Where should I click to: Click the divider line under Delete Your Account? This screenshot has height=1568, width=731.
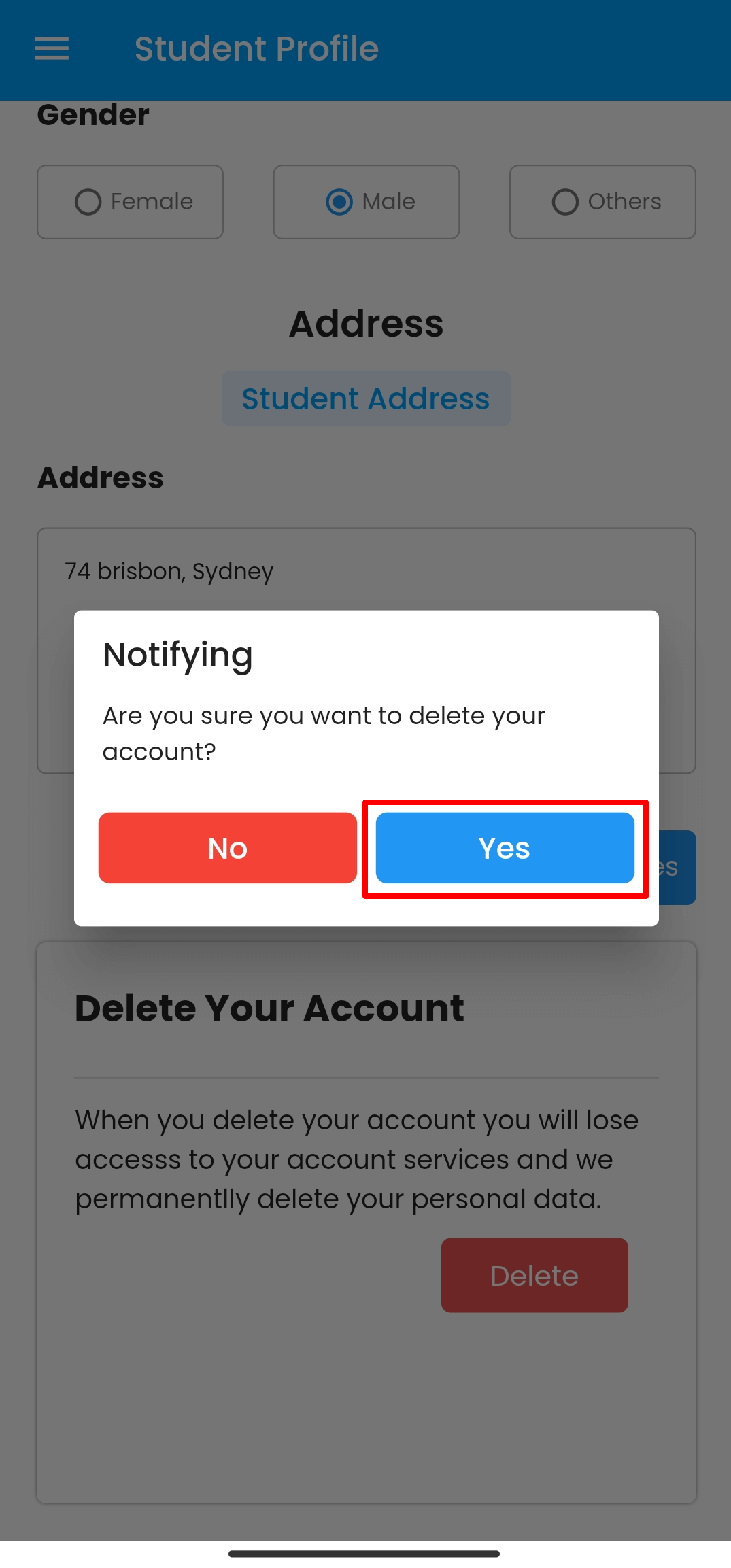coord(366,1078)
